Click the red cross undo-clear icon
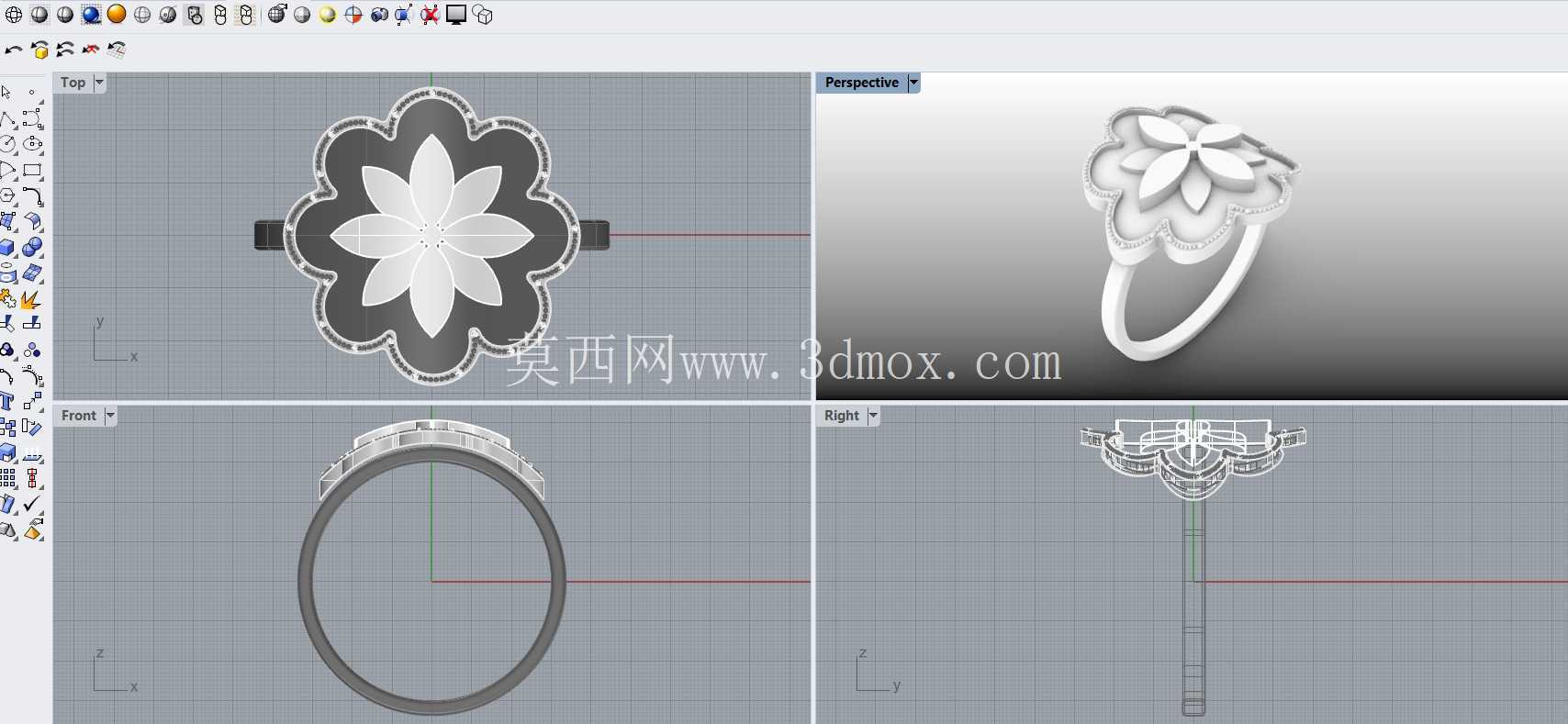The image size is (1568, 724). (91, 50)
